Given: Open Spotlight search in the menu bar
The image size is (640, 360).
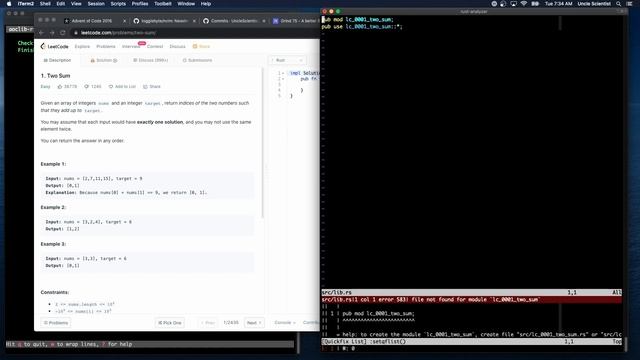Looking at the screenshot, I should click(618, 4).
